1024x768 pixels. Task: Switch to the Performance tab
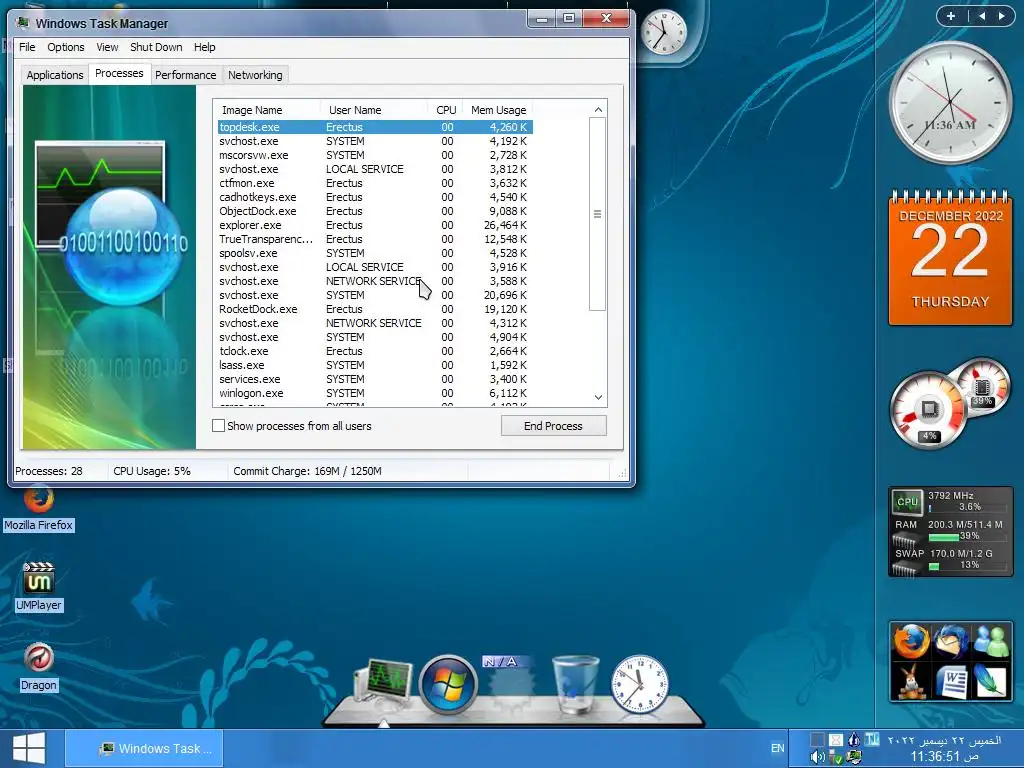point(185,75)
